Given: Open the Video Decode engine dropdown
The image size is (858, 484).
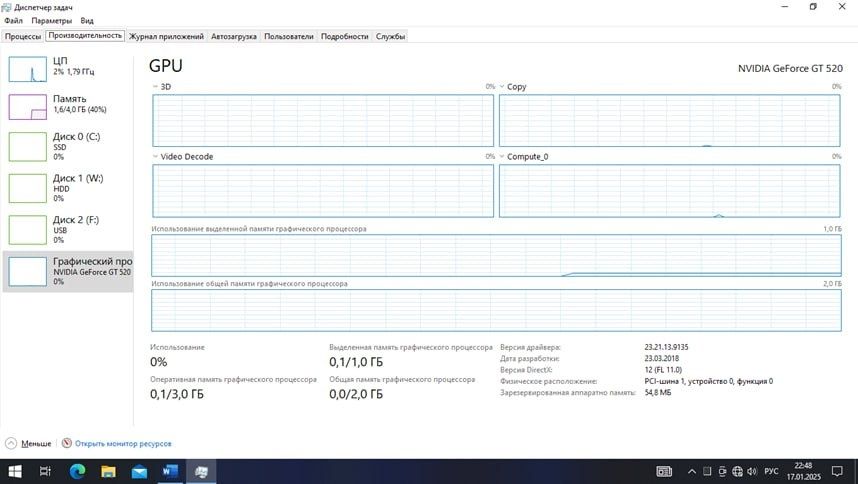Looking at the screenshot, I should point(155,156).
